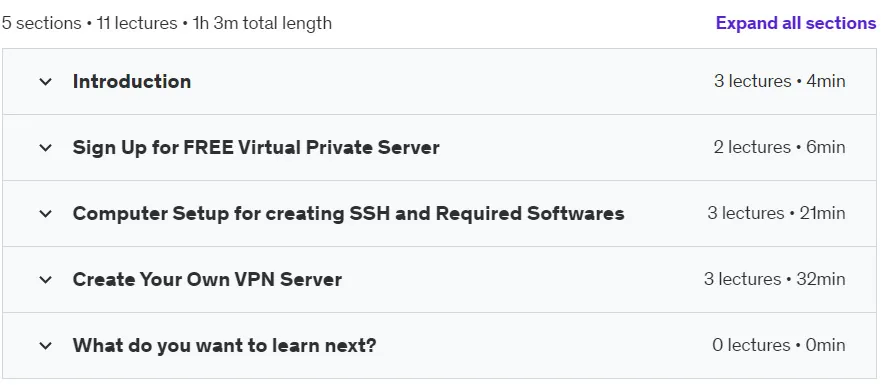
Task: Open Create Your Own VPN Server title
Action: click(207, 279)
